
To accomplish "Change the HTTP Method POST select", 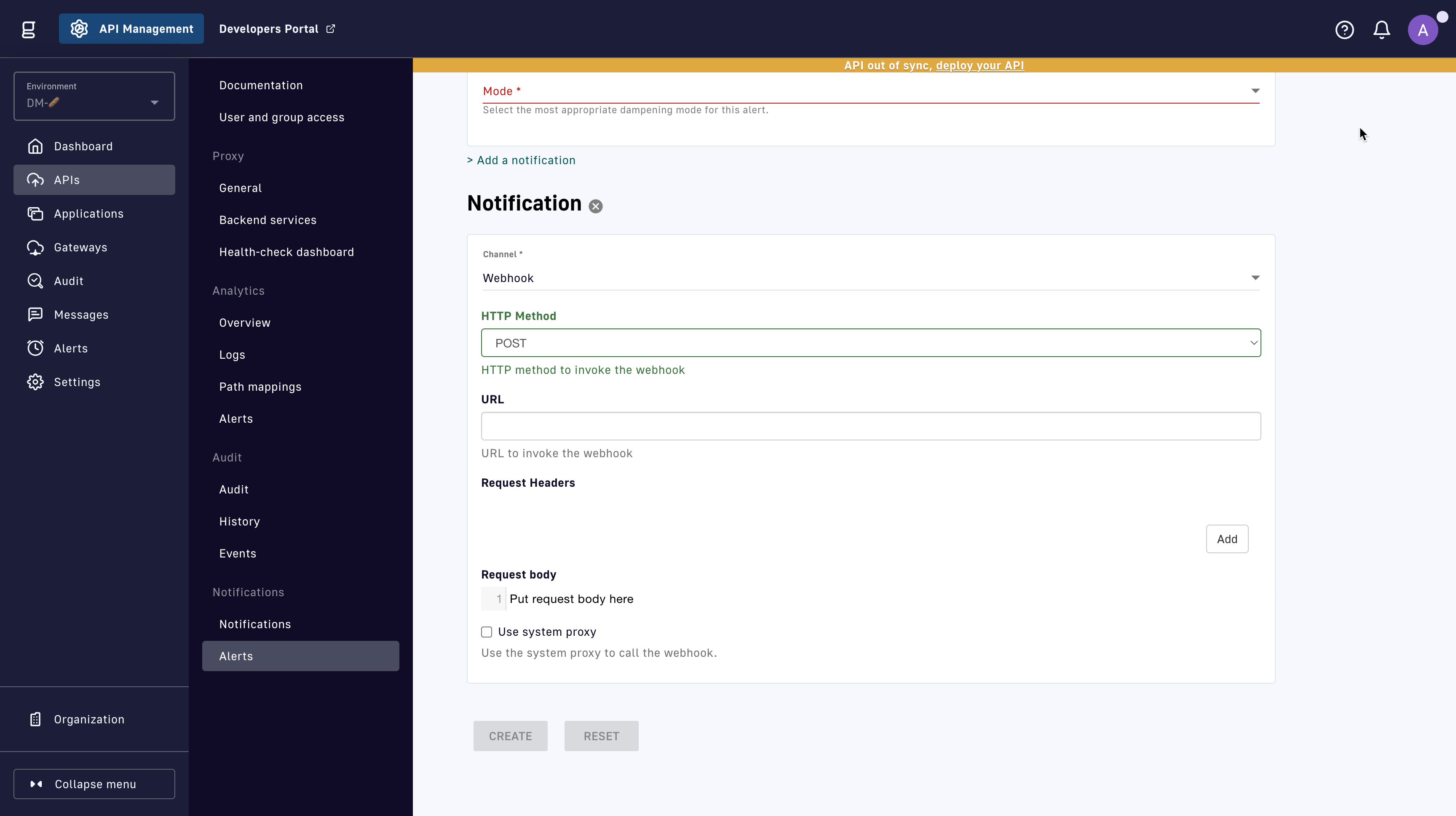I will point(870,343).
